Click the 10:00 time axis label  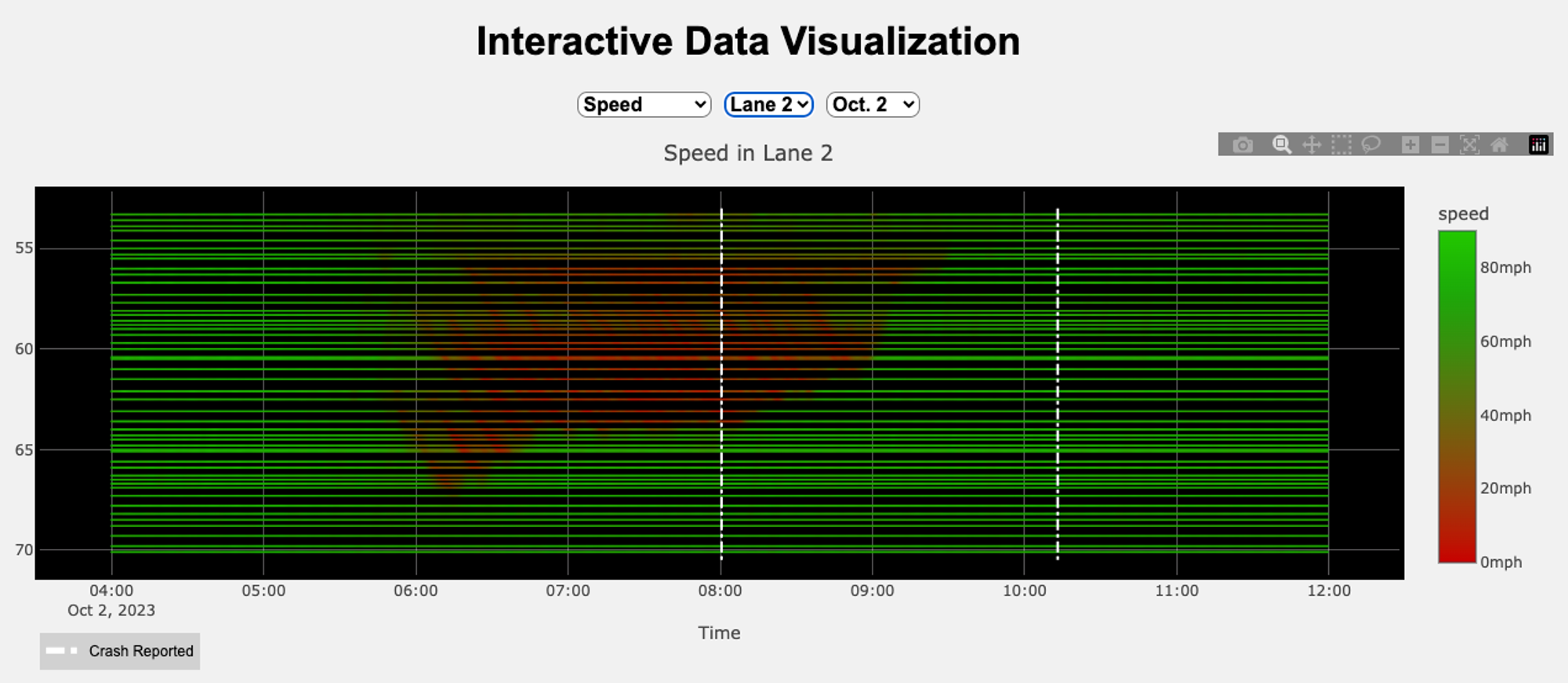[x=1024, y=590]
